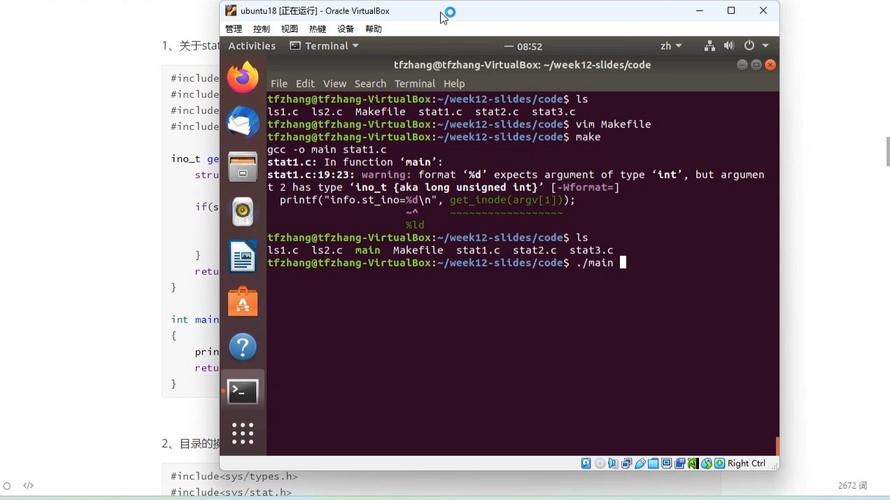The image size is (890, 500).
Task: Open the Files manager in the dock
Action: pos(243,167)
